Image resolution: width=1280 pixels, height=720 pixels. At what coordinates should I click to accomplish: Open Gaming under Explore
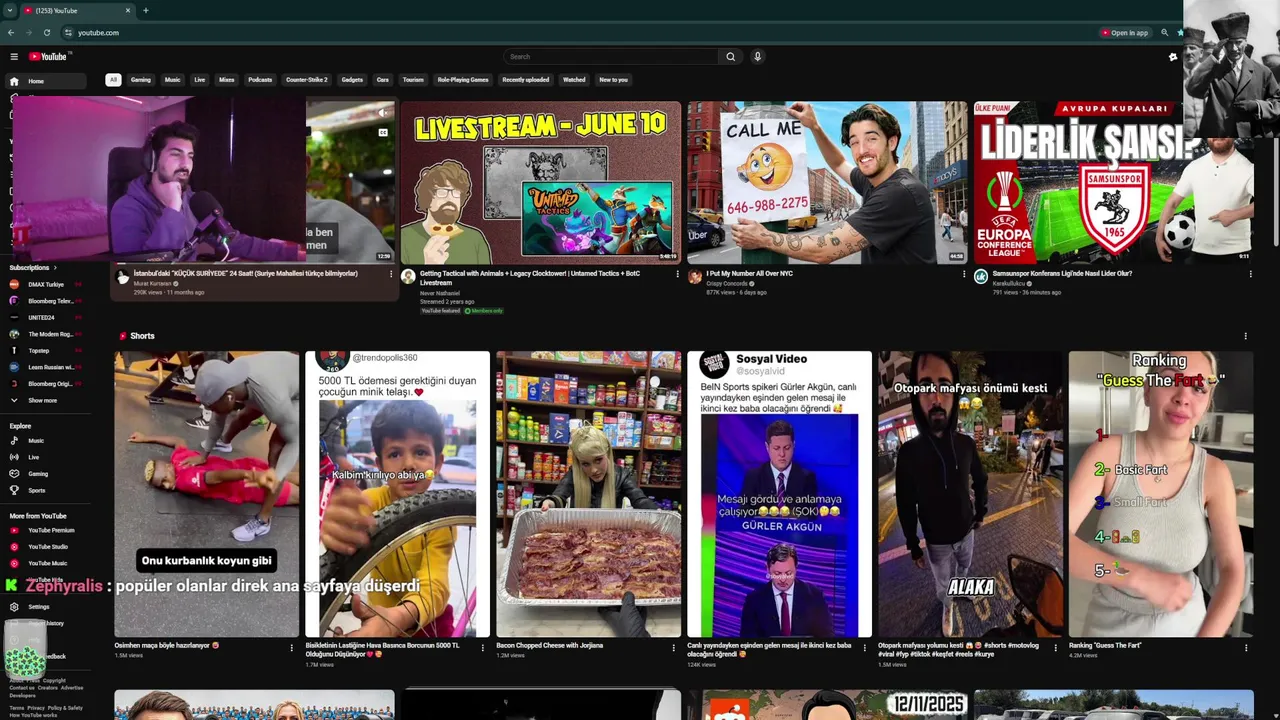47,474
